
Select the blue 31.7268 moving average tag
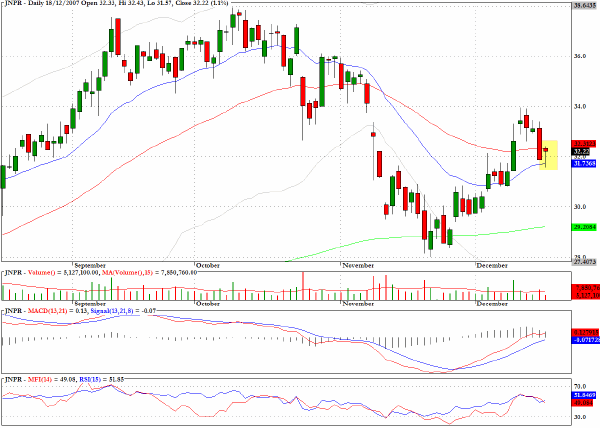[x=584, y=164]
